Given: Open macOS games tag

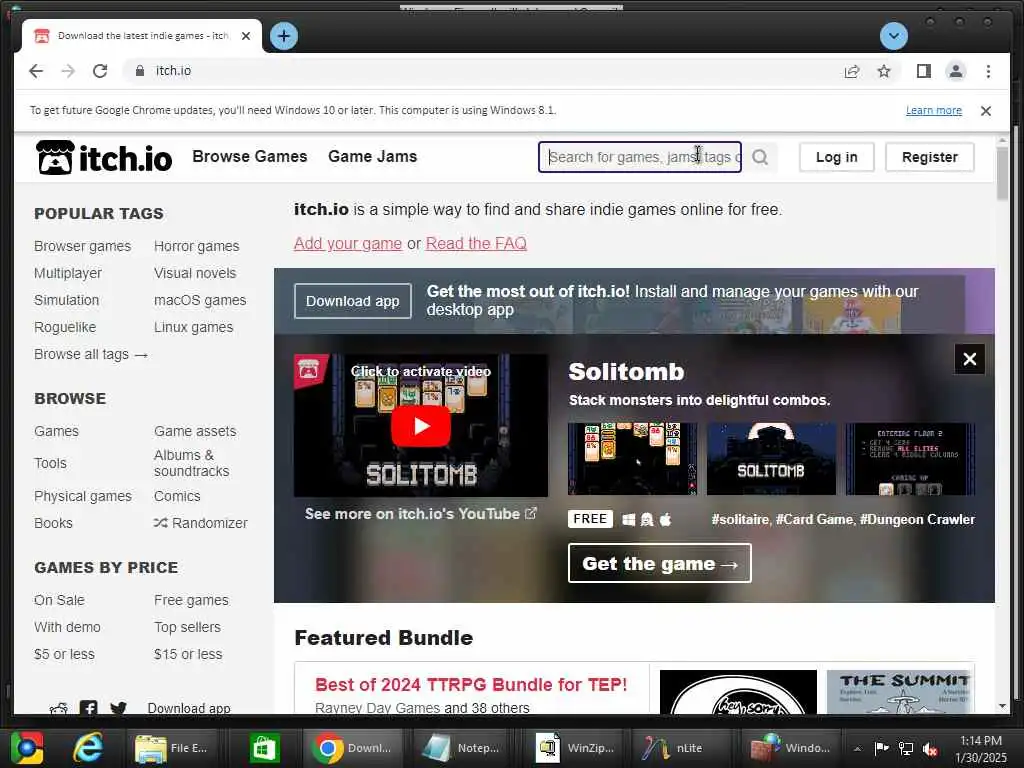Looking at the screenshot, I should (x=200, y=300).
